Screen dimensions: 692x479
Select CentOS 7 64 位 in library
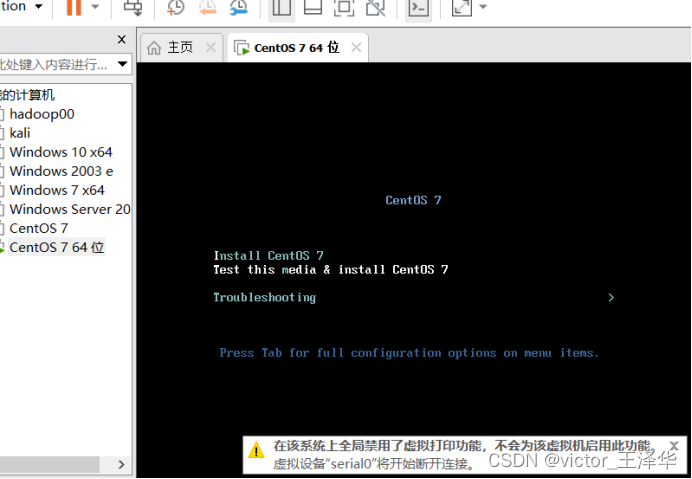[x=56, y=247]
